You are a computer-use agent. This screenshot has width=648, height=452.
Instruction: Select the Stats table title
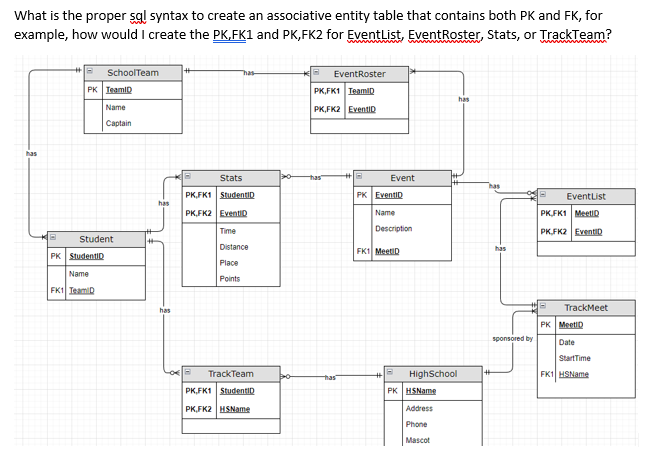pyautogui.click(x=231, y=178)
